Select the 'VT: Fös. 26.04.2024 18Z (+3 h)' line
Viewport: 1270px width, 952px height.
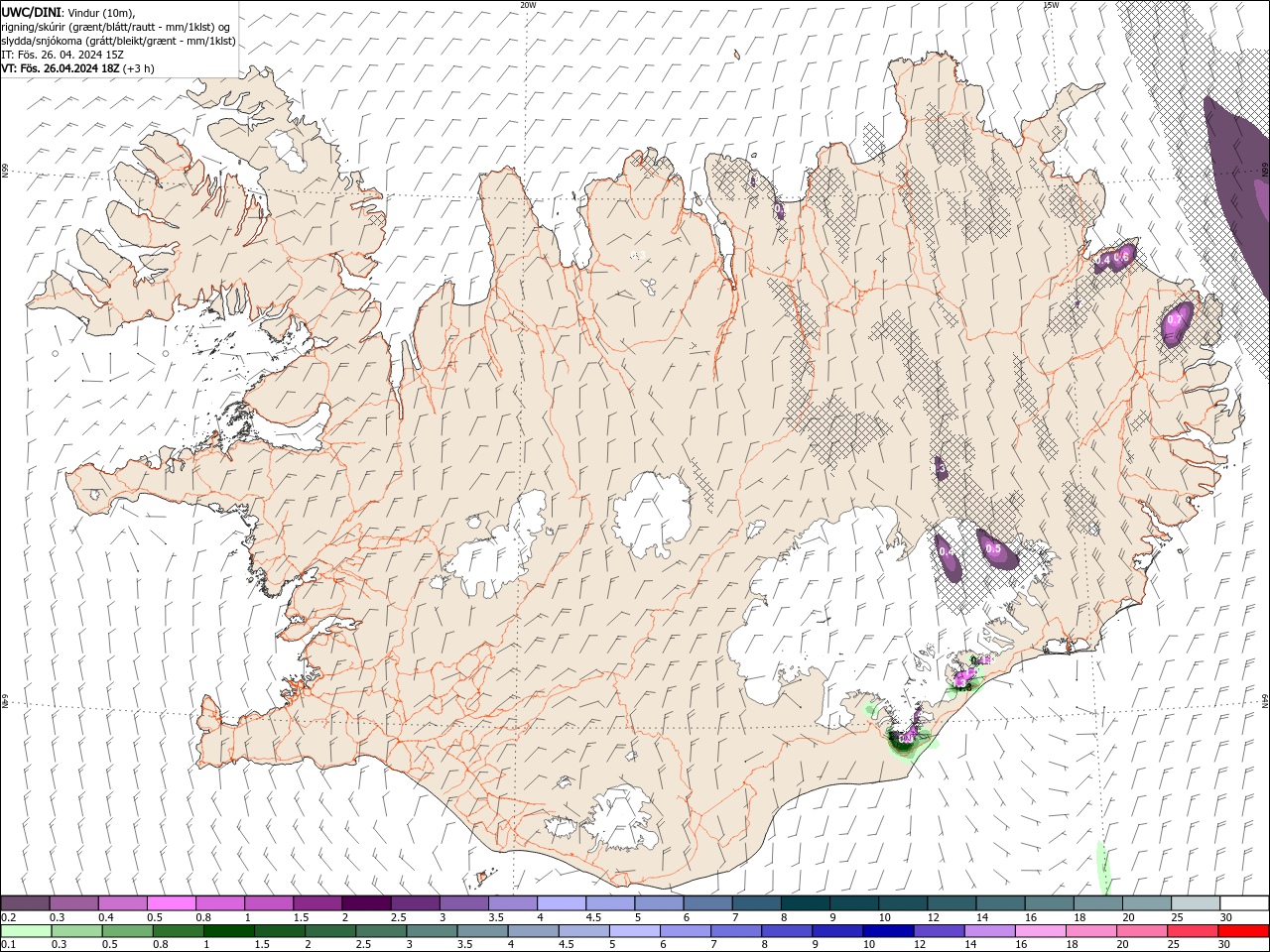[77, 68]
